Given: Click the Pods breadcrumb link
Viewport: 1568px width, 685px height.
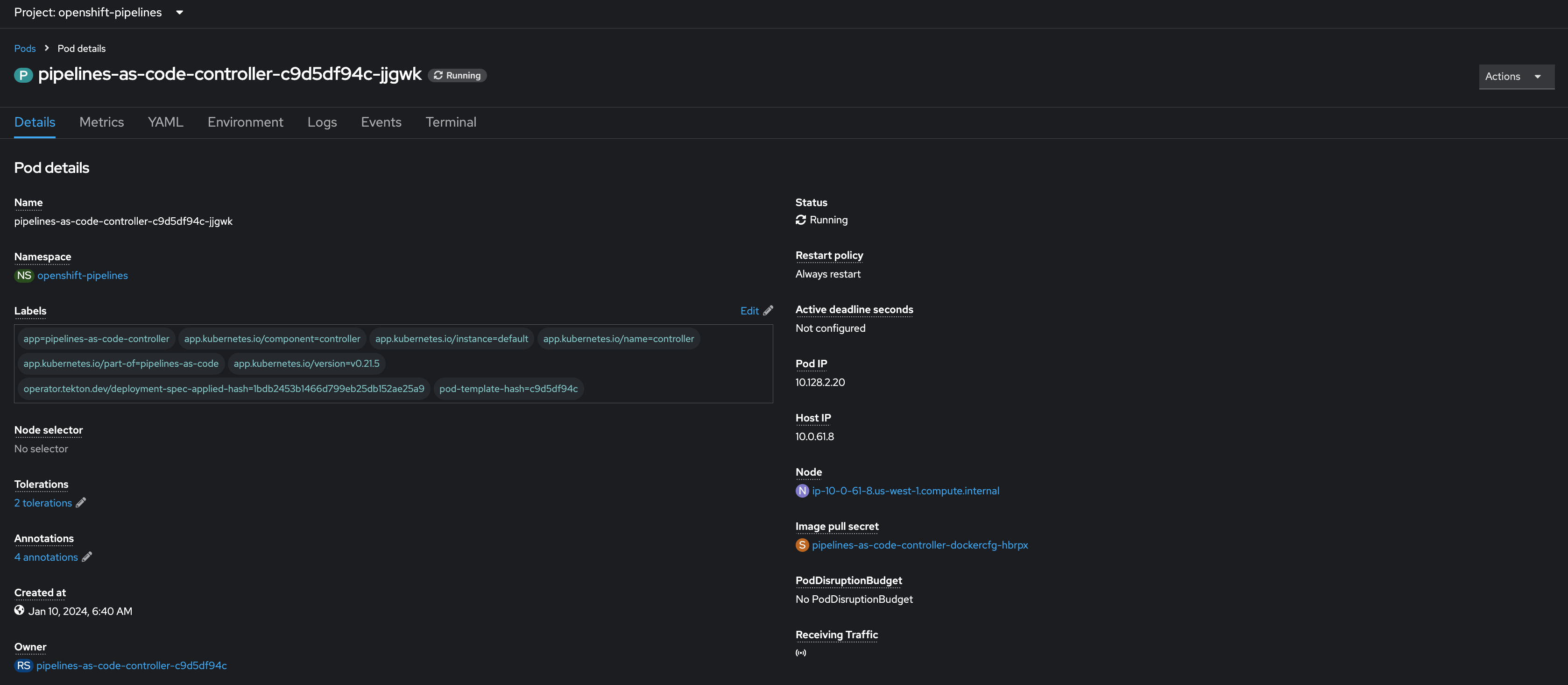Looking at the screenshot, I should (25, 48).
